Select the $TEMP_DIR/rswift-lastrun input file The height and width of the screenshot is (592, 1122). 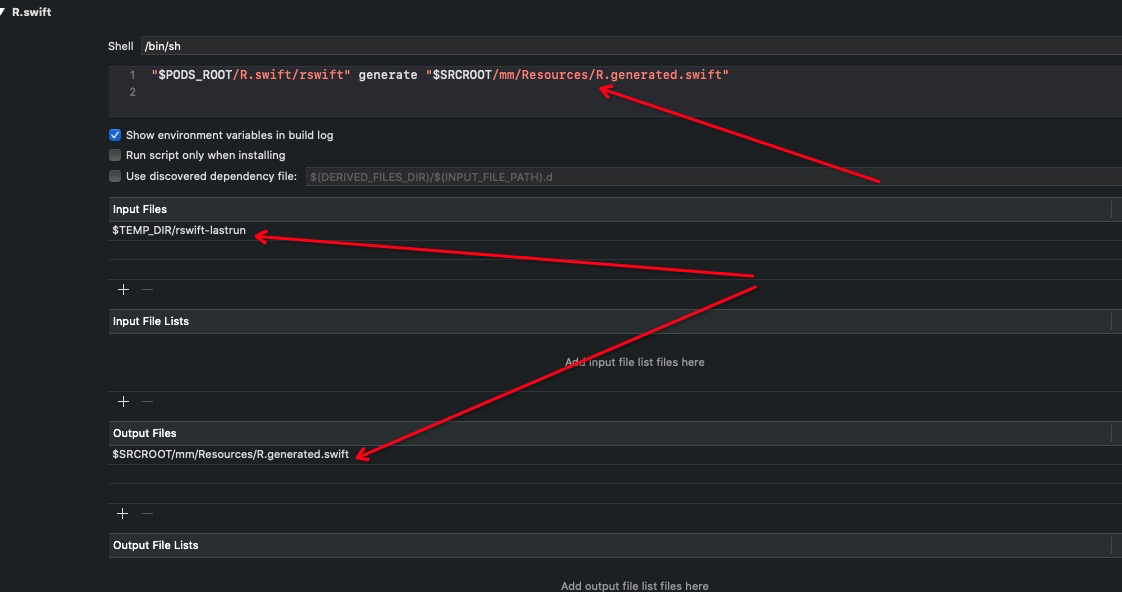[x=179, y=231]
